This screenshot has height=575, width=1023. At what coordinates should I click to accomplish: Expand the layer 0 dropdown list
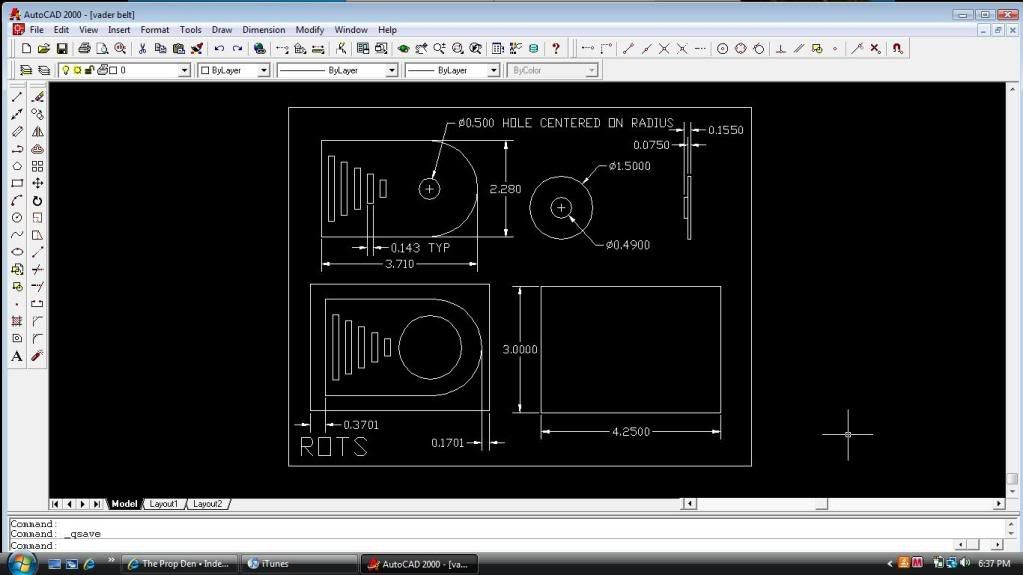coord(184,70)
